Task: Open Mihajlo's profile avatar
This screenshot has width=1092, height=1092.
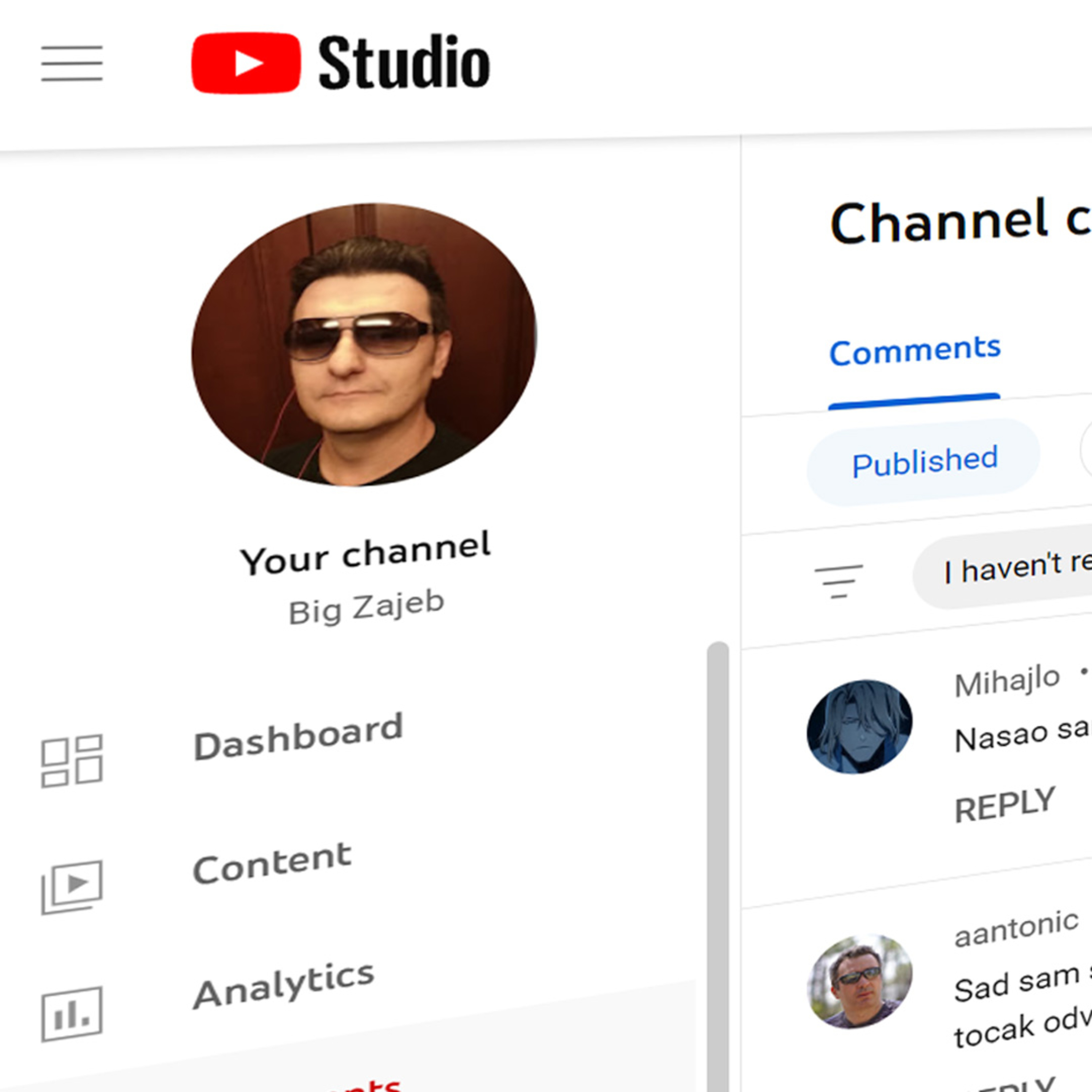Action: tap(859, 726)
